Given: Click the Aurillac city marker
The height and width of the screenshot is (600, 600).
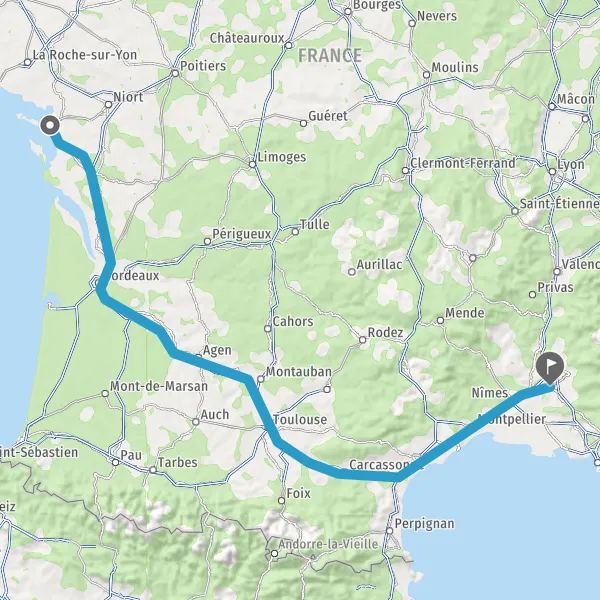Looking at the screenshot, I should (352, 272).
